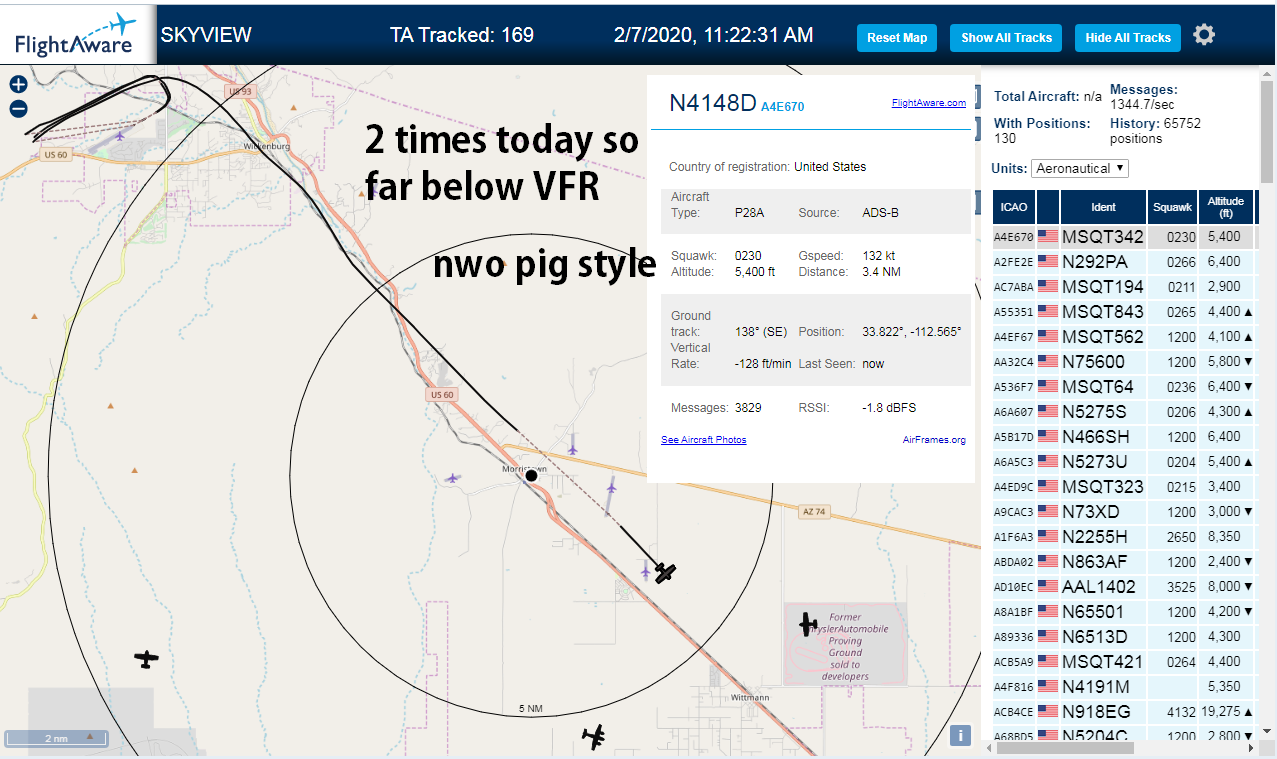Viewport: 1277px width, 759px height.
Task: Select the N65501 aircraft row
Action: tap(1123, 612)
